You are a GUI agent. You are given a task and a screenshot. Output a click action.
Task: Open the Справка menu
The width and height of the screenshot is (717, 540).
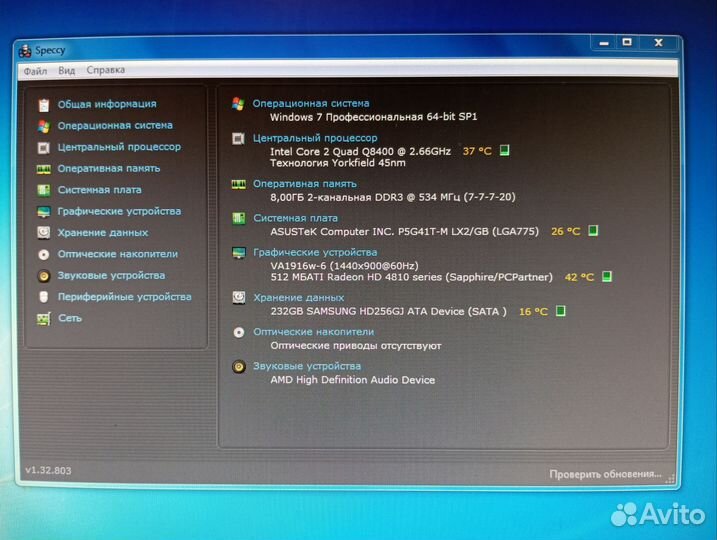106,70
